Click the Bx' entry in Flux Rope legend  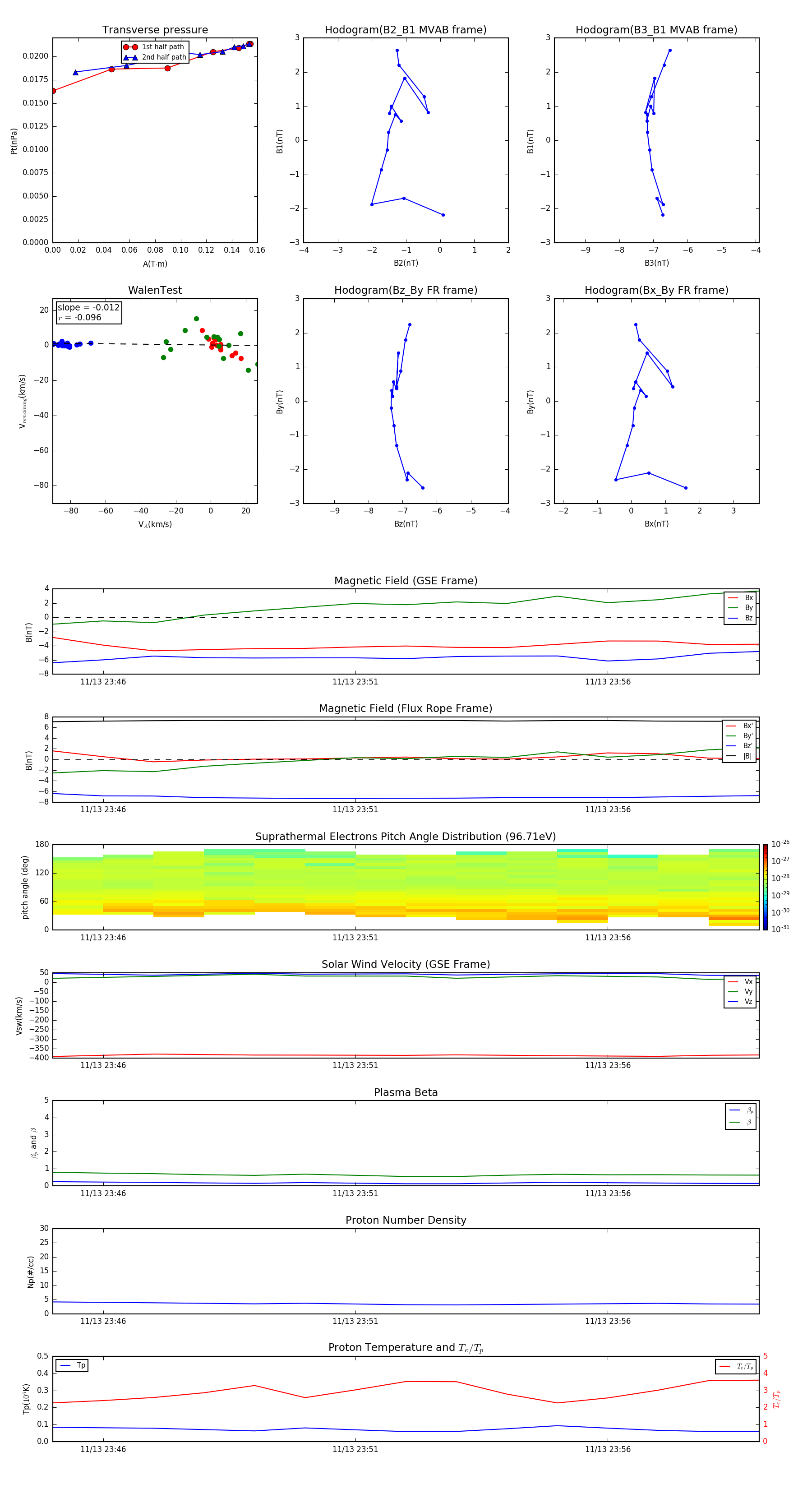pyautogui.click(x=739, y=726)
